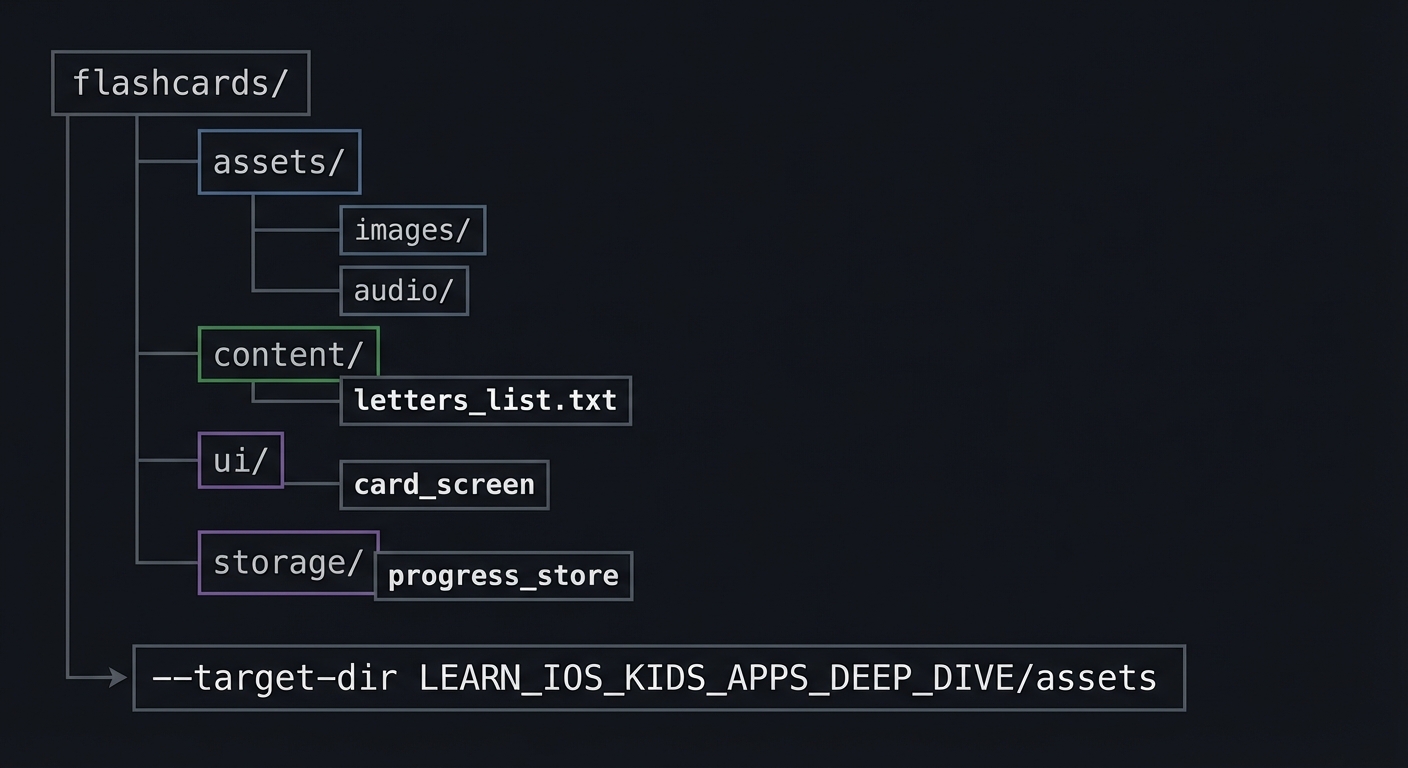Select the green content/ folder node
Image resolution: width=1408 pixels, height=768 pixels.
point(288,354)
